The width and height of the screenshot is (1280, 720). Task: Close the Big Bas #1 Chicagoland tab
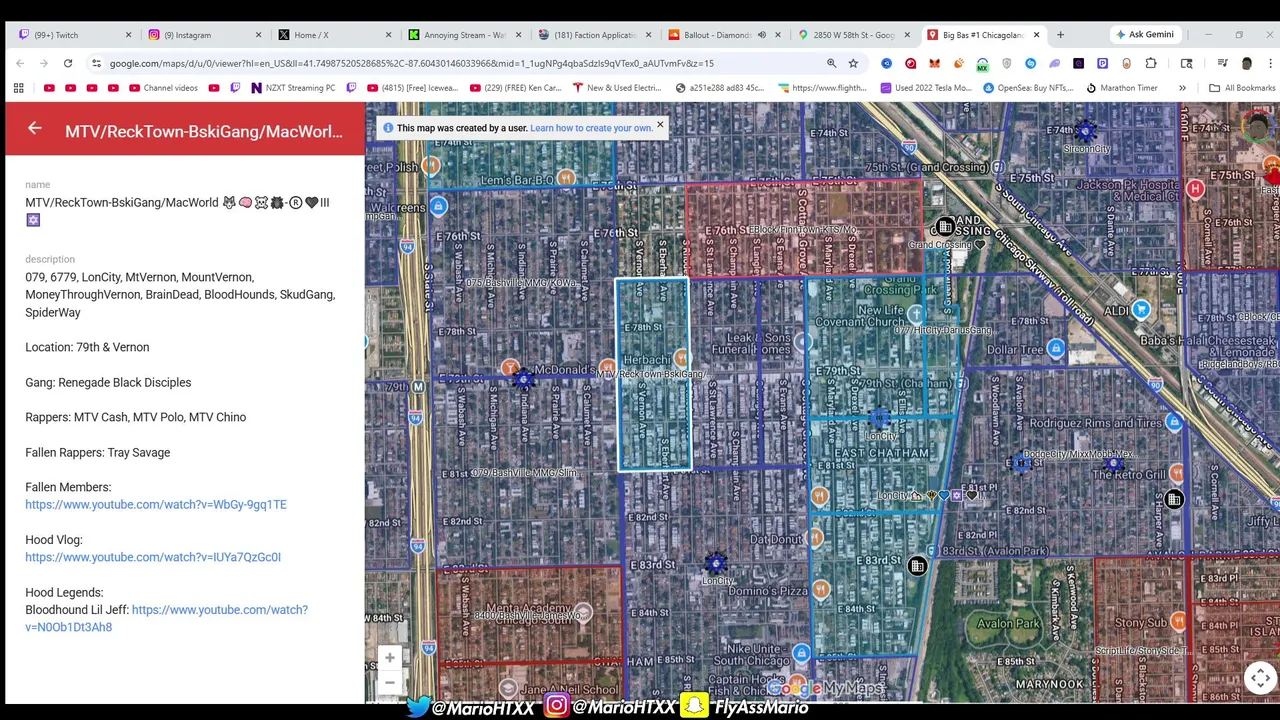pyautogui.click(x=1036, y=35)
